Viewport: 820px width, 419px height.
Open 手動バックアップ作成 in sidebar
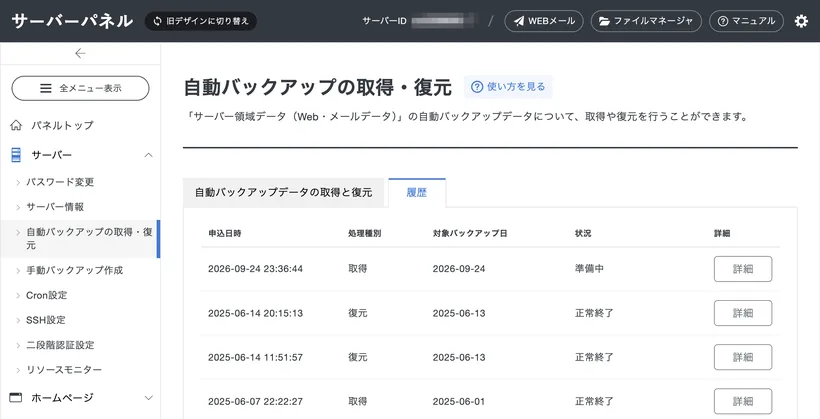tap(75, 270)
